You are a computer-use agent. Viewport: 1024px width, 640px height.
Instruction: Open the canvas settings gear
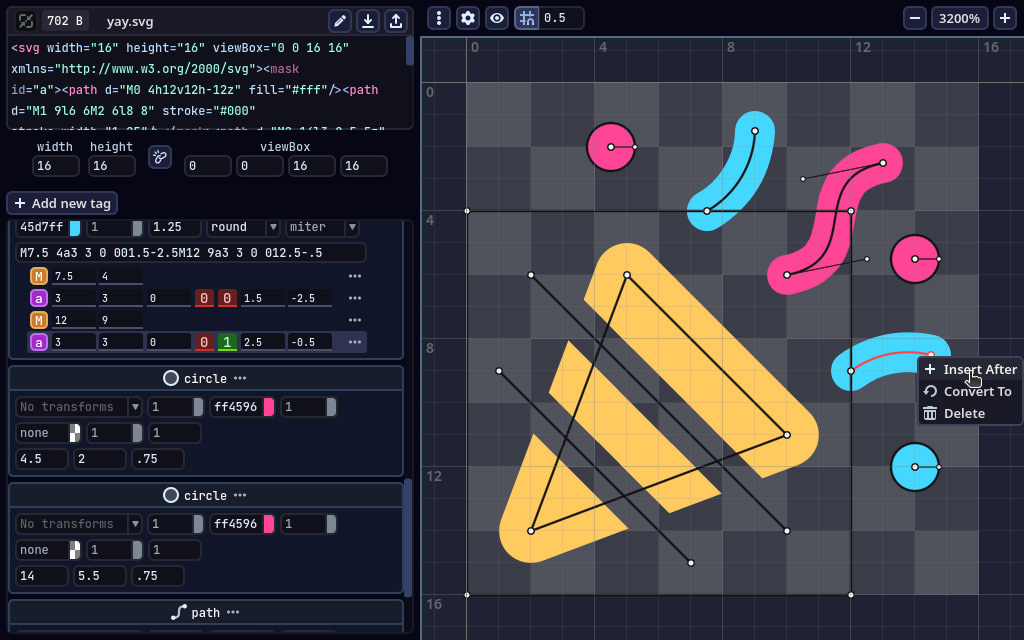pyautogui.click(x=468, y=18)
